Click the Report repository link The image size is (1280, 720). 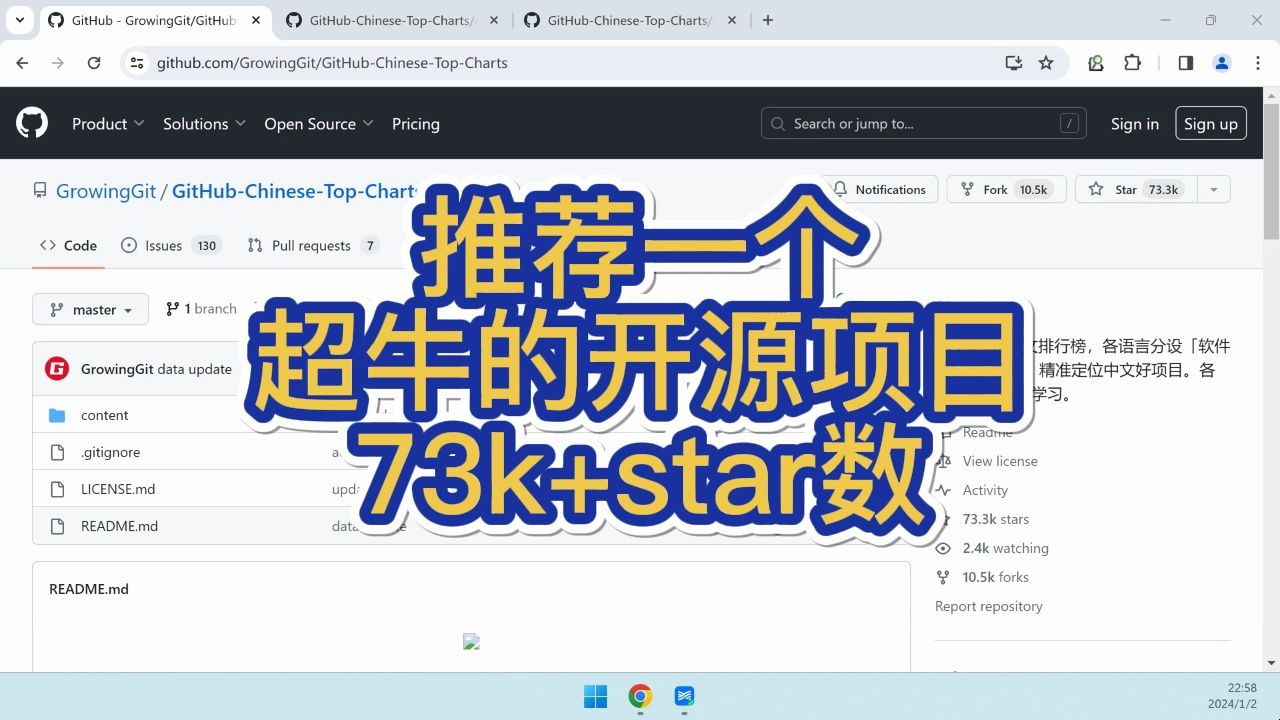[x=988, y=606]
